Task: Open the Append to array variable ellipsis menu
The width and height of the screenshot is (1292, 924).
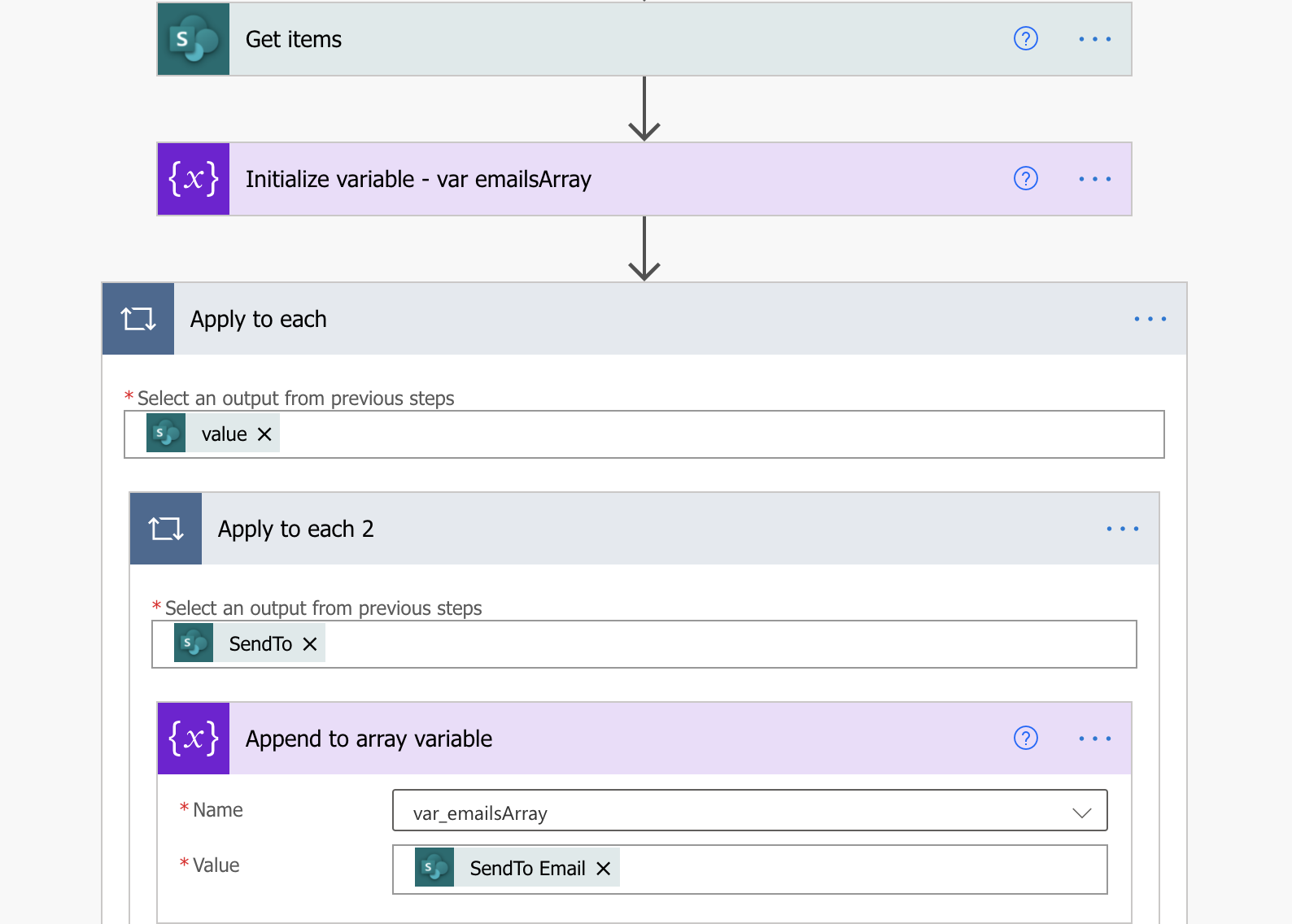Action: coord(1094,739)
